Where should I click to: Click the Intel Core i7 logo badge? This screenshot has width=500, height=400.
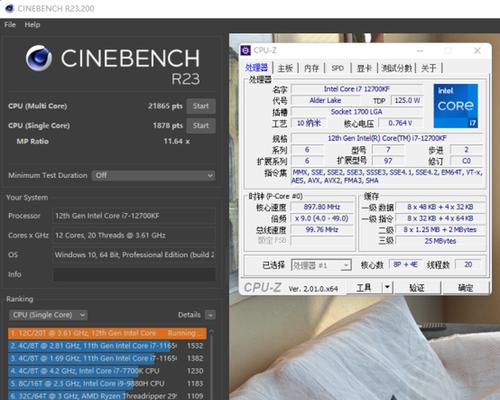click(456, 106)
